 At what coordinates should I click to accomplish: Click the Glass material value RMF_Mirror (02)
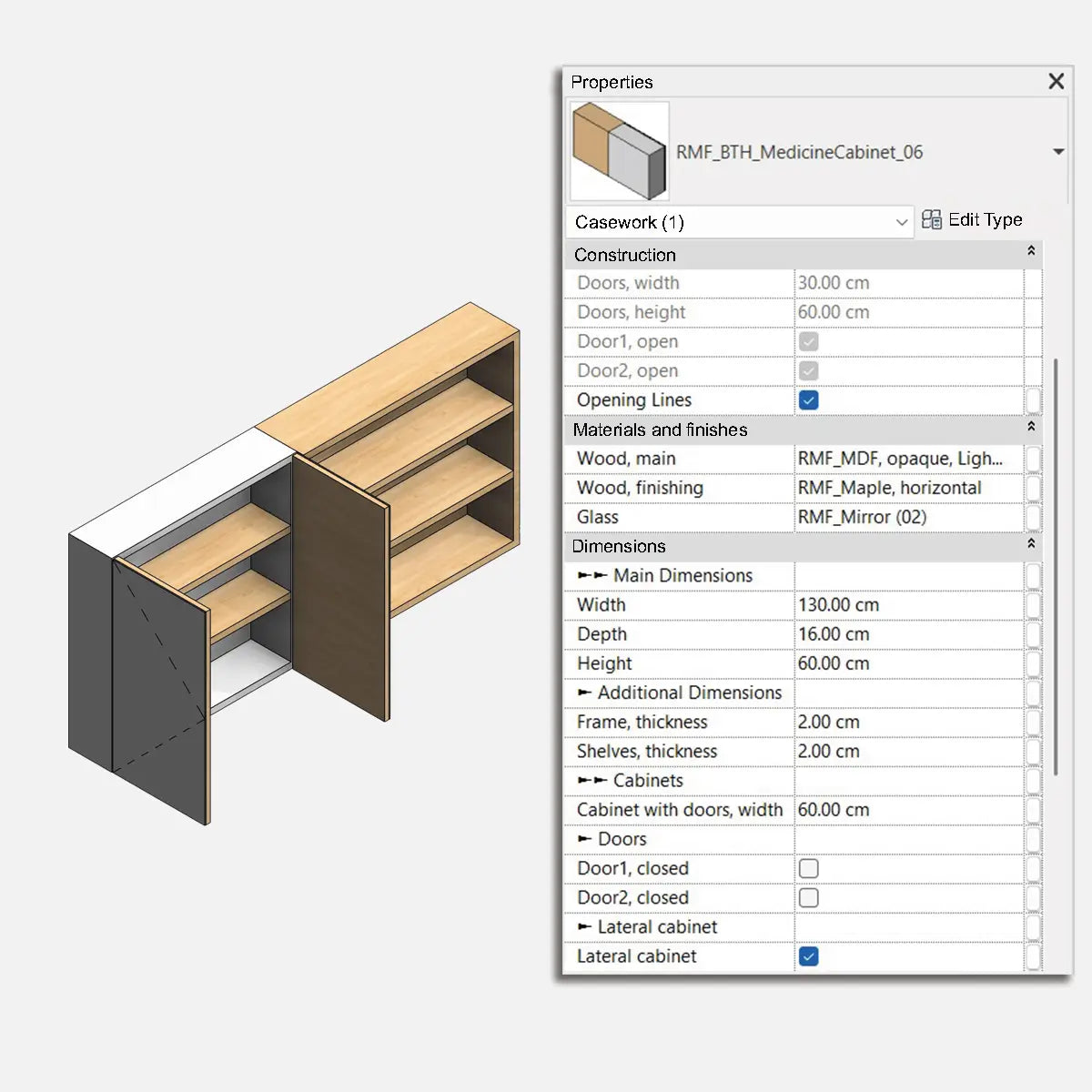point(909,517)
